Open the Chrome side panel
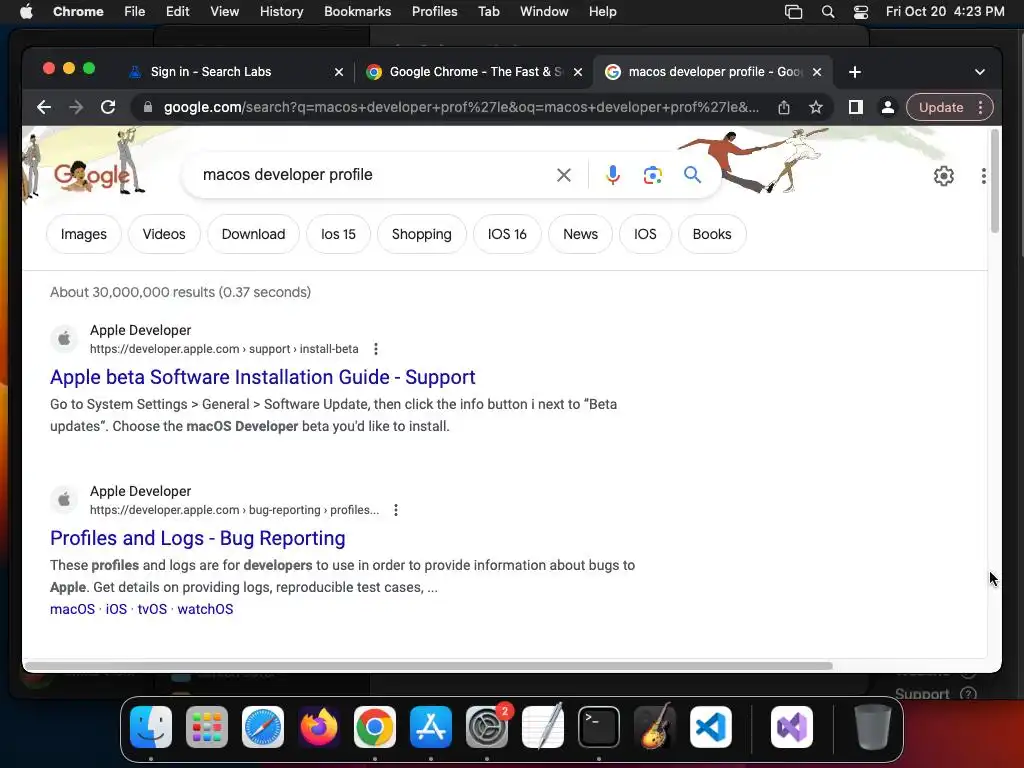Screen dimensions: 1024x768 (856, 107)
